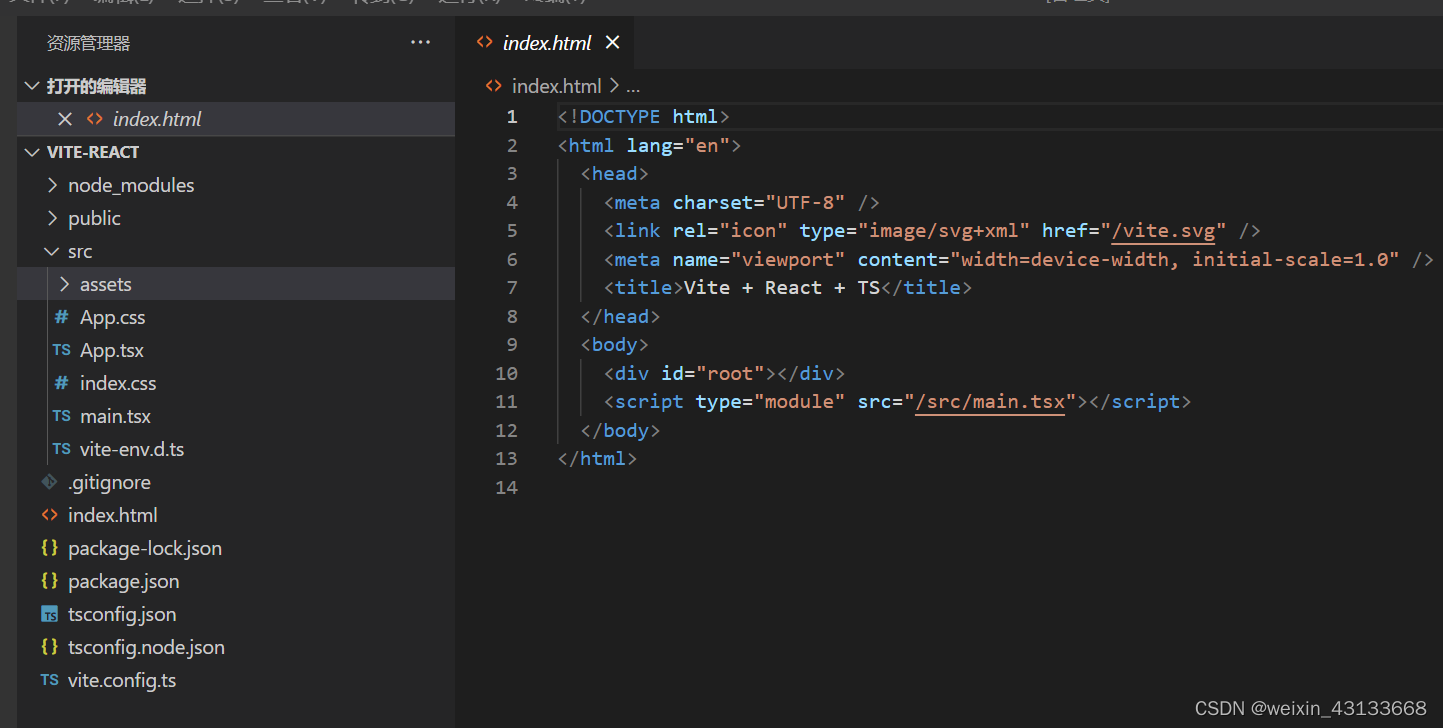This screenshot has width=1443, height=728.
Task: Open vite.config.ts file
Action: pyautogui.click(x=122, y=680)
